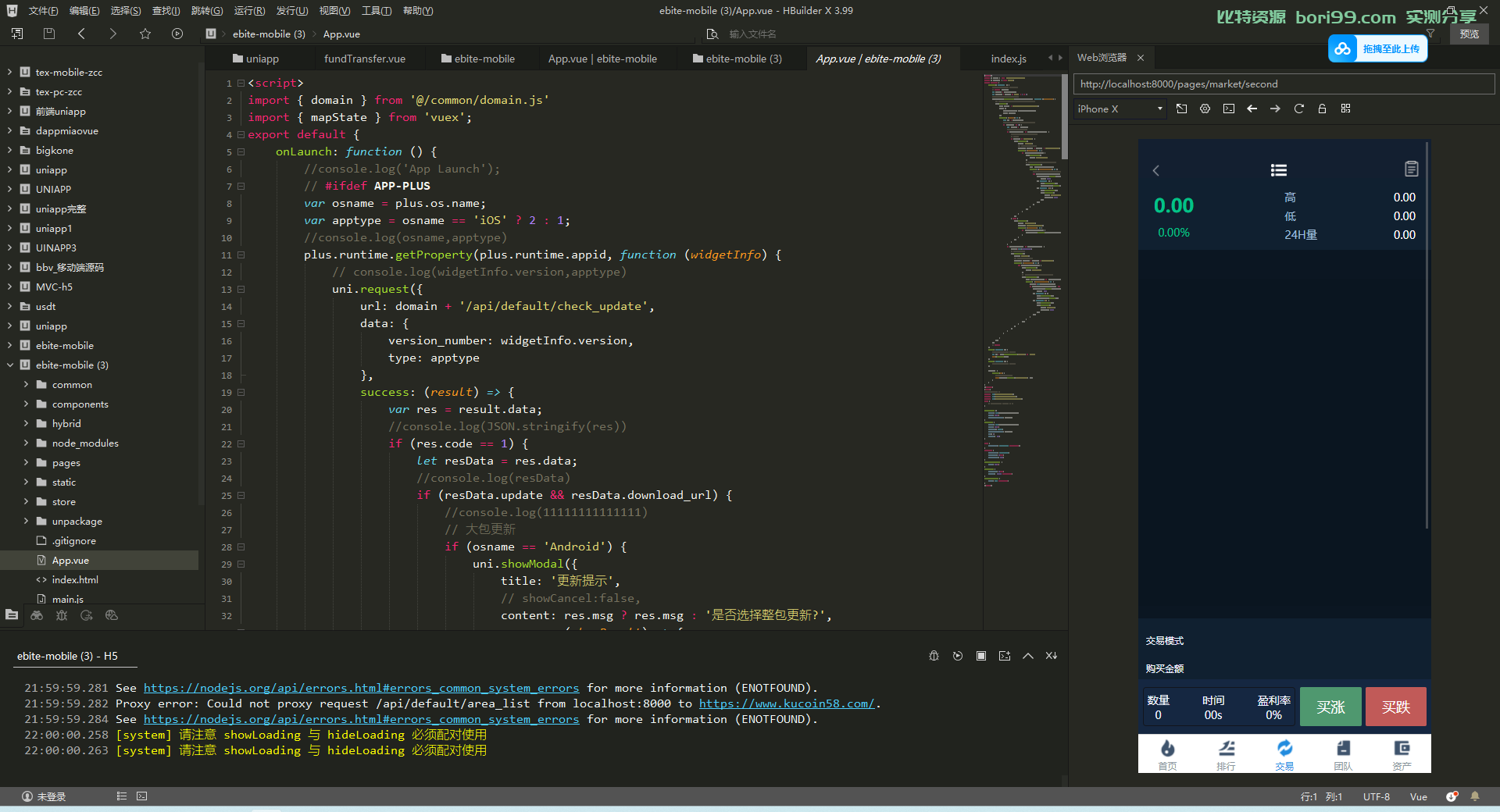Select the ebite-mobile (3) - H5 console tab
This screenshot has width=1500, height=812.
pyautogui.click(x=67, y=656)
